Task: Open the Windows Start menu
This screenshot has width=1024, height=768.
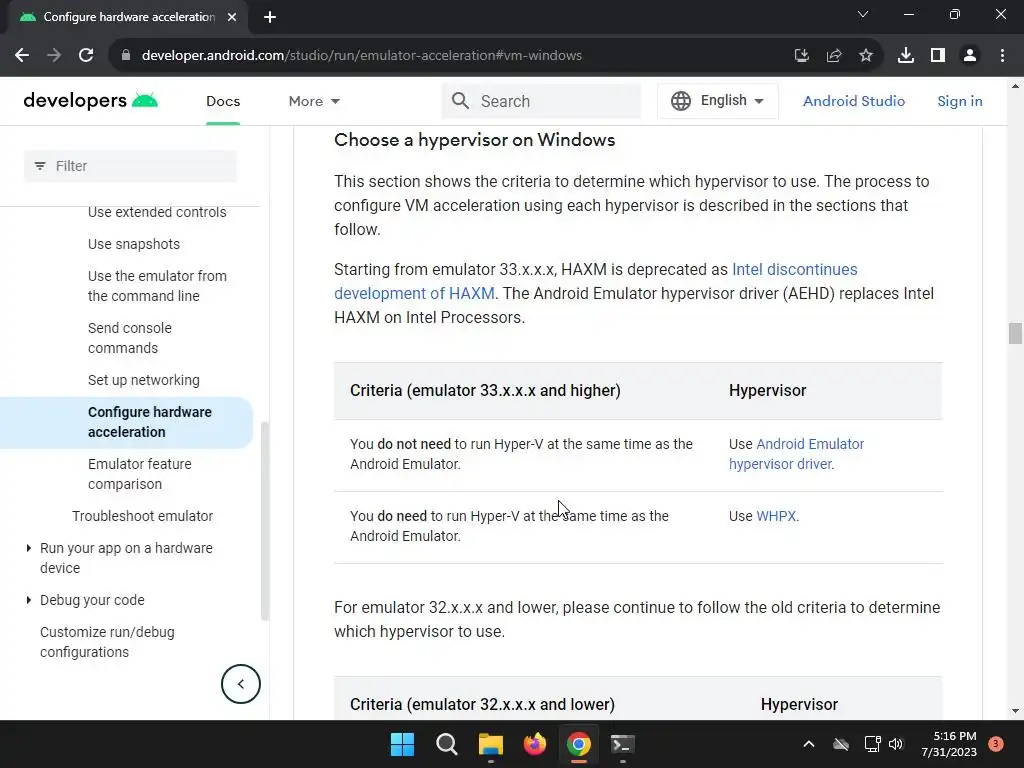Action: tap(402, 744)
